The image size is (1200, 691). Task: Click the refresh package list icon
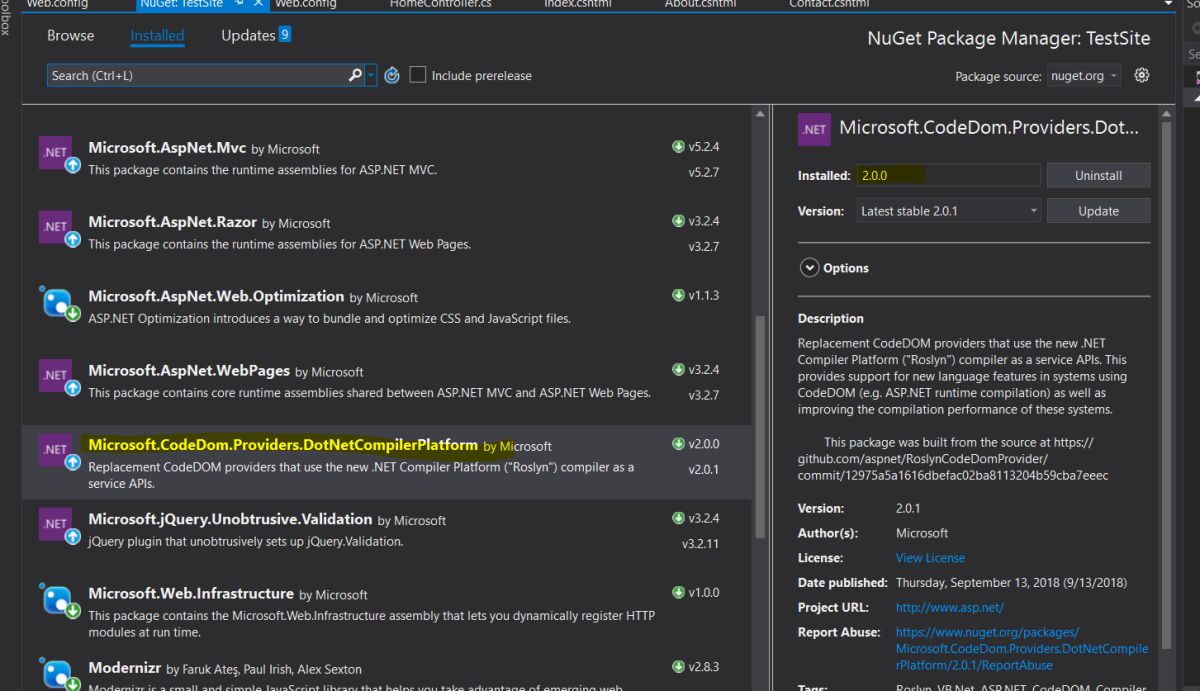click(392, 75)
